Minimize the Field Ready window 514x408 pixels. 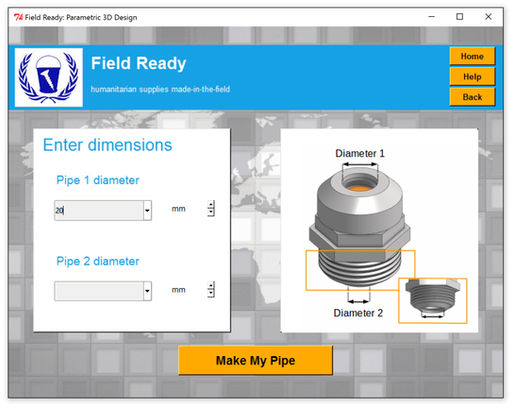[431, 17]
